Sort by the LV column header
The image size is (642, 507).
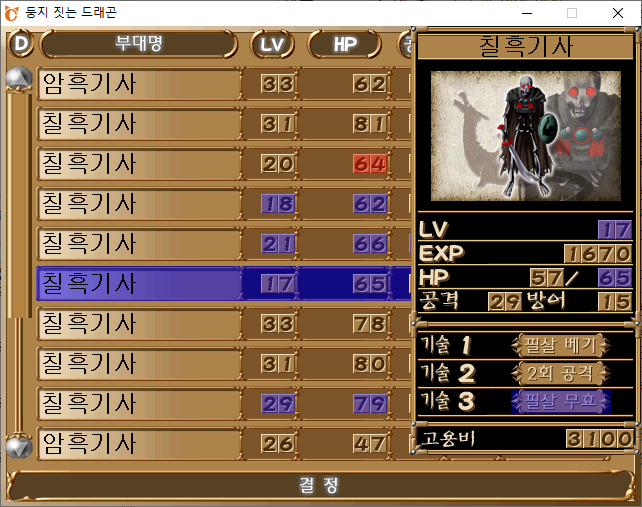click(x=272, y=44)
